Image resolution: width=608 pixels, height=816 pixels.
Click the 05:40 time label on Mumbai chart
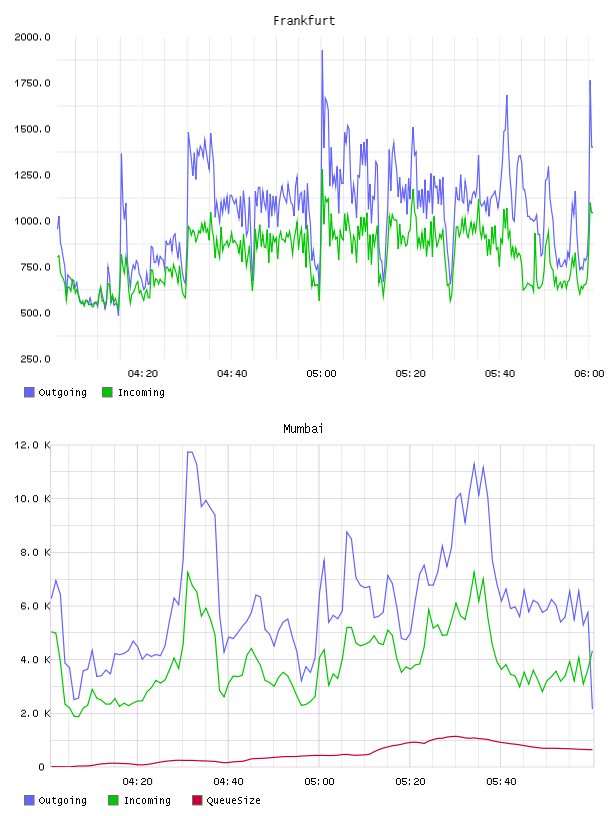(x=501, y=782)
